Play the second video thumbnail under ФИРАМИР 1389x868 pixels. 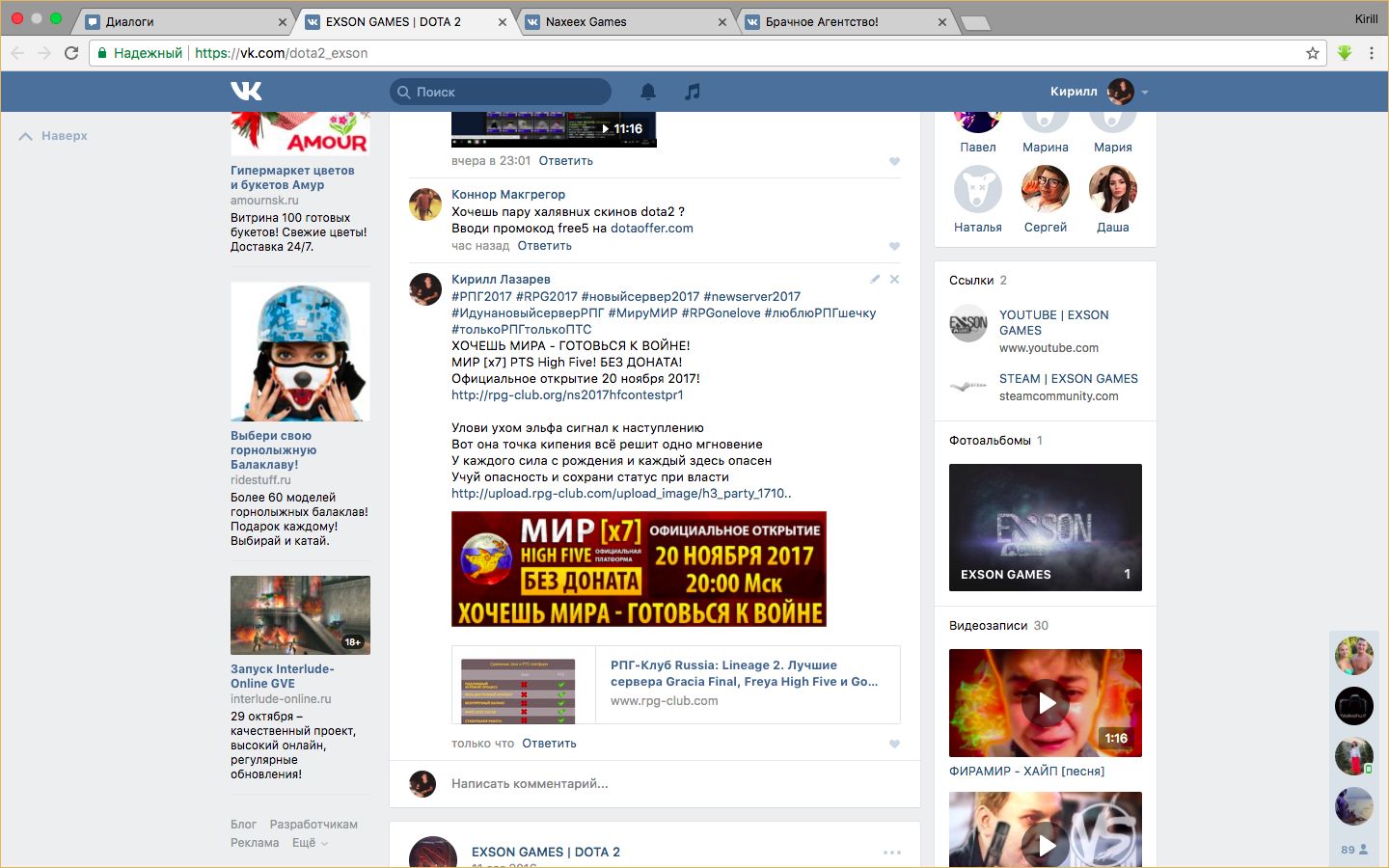tap(1046, 829)
